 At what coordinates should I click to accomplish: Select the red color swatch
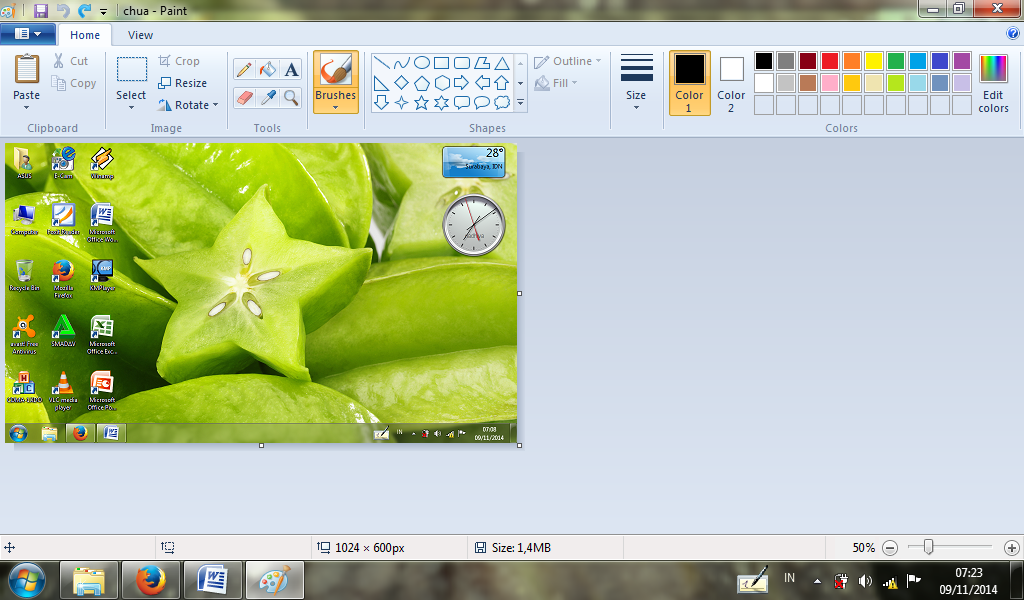[x=830, y=62]
